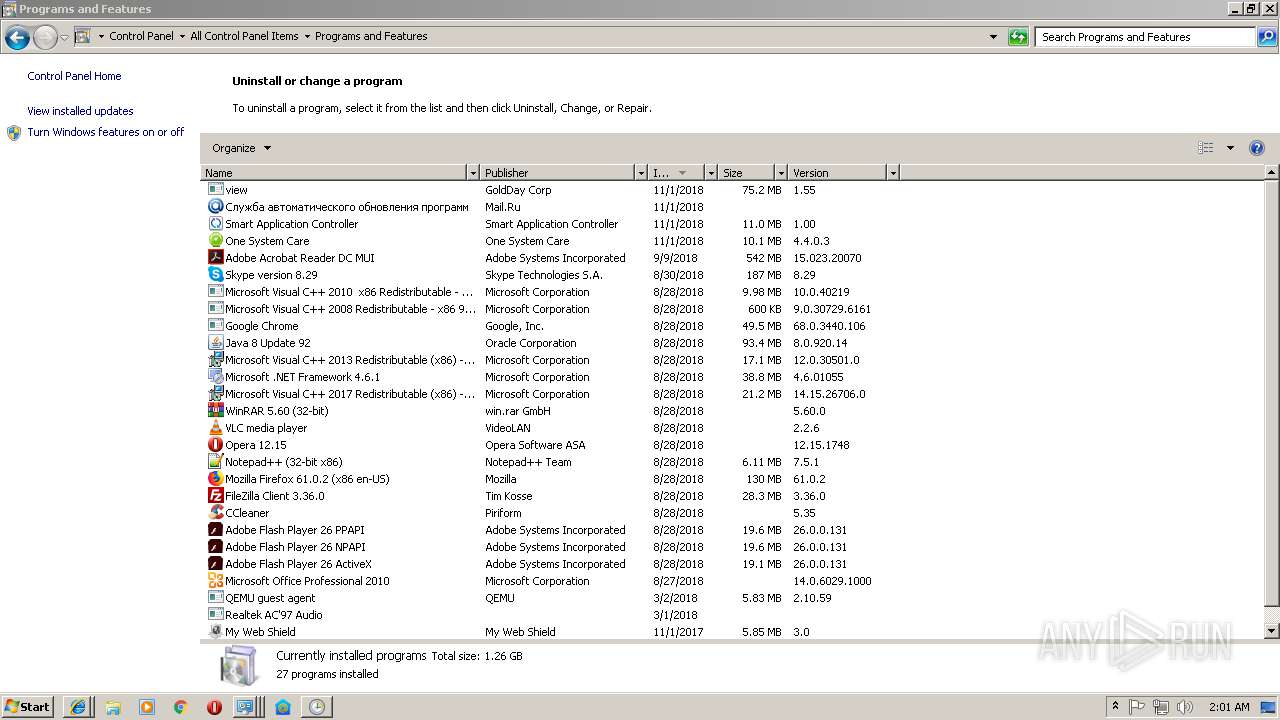Click the Opera 12.15 list icon

click(x=215, y=444)
